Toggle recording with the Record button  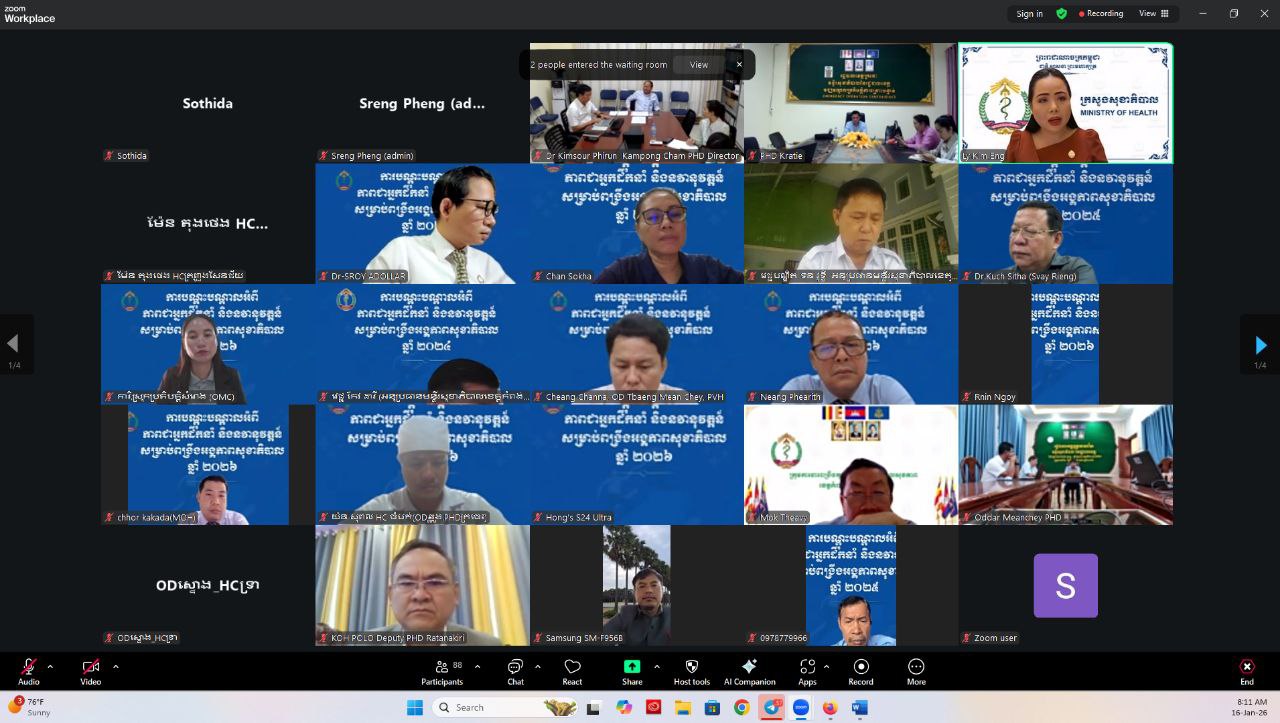pyautogui.click(x=861, y=672)
